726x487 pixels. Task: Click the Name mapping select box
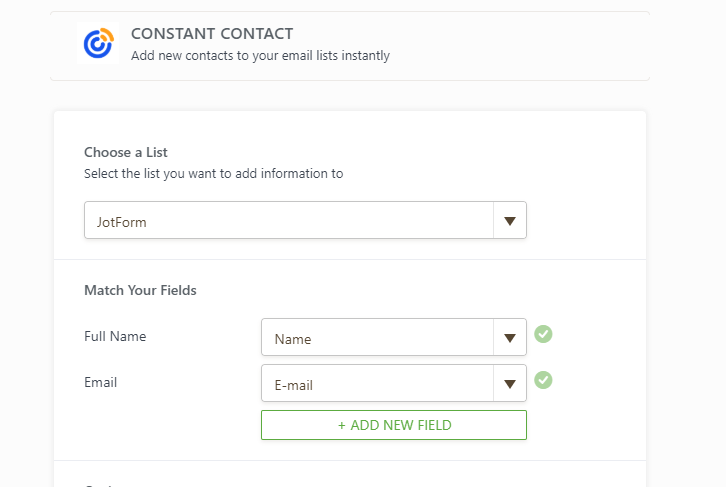[378, 338]
